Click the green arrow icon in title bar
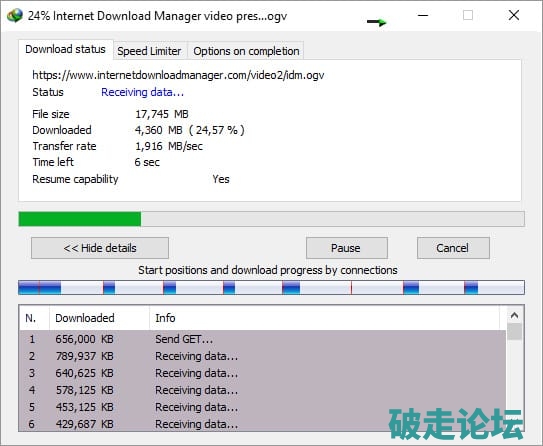 point(376,23)
